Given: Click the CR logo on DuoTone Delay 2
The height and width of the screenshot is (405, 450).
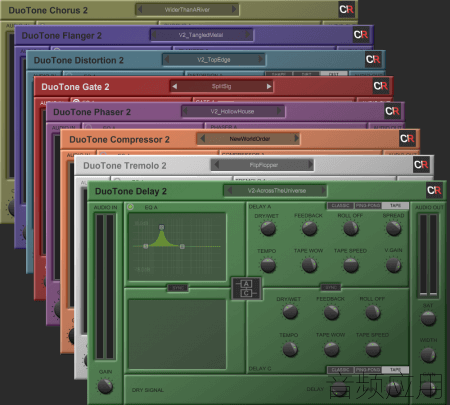Looking at the screenshot, I should 434,190.
